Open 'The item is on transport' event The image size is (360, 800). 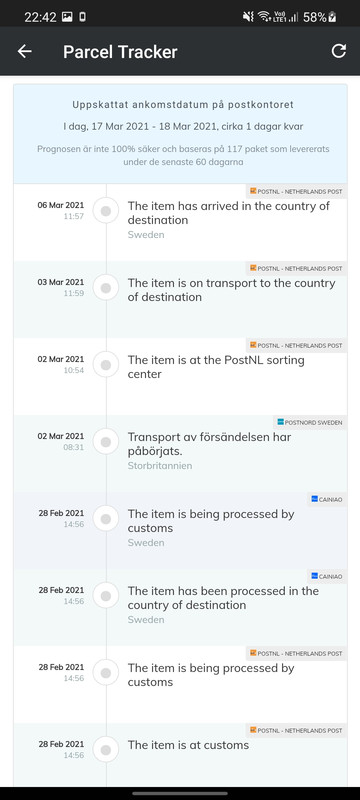[181, 299]
